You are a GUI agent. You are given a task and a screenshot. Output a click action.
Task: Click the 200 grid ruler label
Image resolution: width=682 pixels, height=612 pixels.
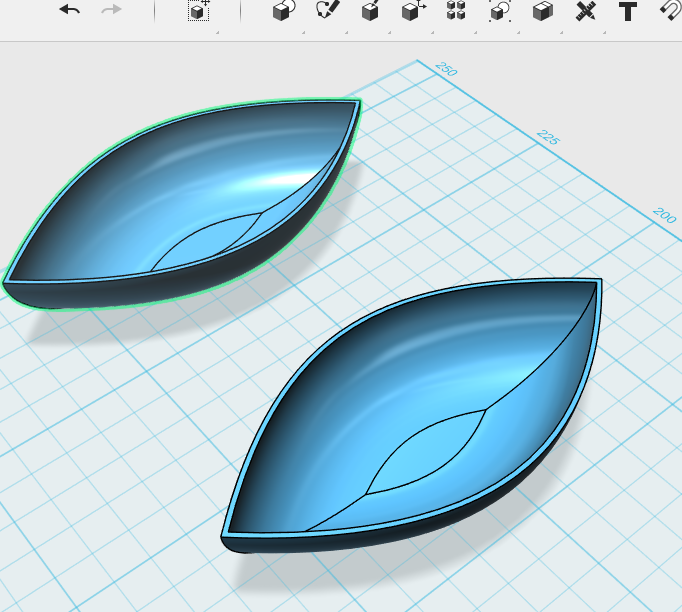coord(665,215)
